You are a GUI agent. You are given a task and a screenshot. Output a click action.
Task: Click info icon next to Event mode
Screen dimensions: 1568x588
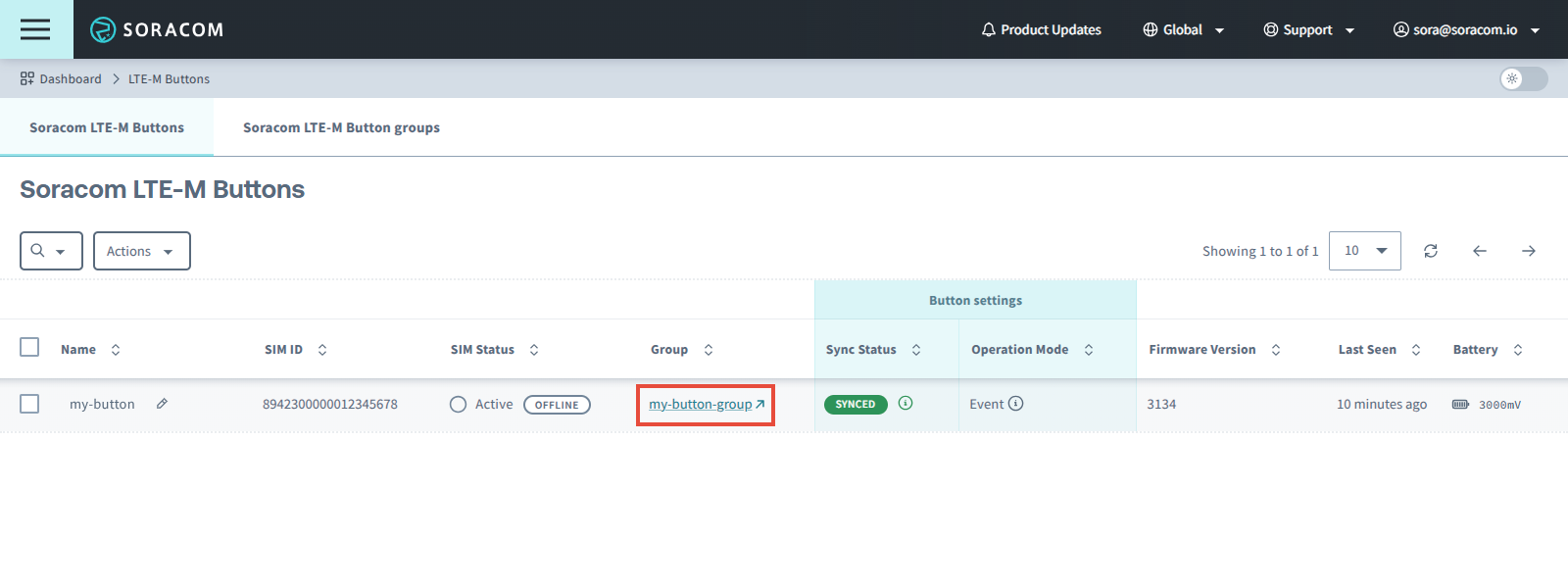point(1016,404)
